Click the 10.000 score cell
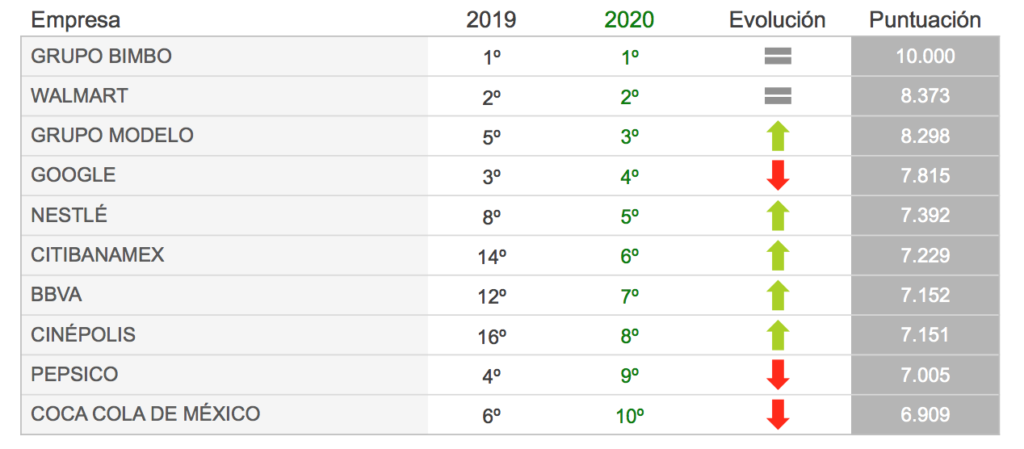 tap(925, 57)
